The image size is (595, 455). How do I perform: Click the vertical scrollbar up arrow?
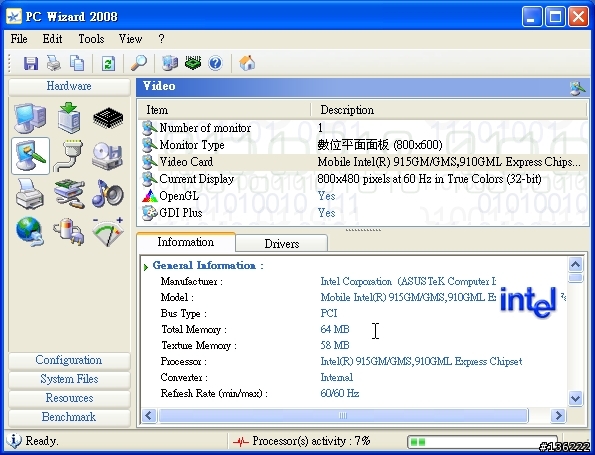pyautogui.click(x=575, y=264)
